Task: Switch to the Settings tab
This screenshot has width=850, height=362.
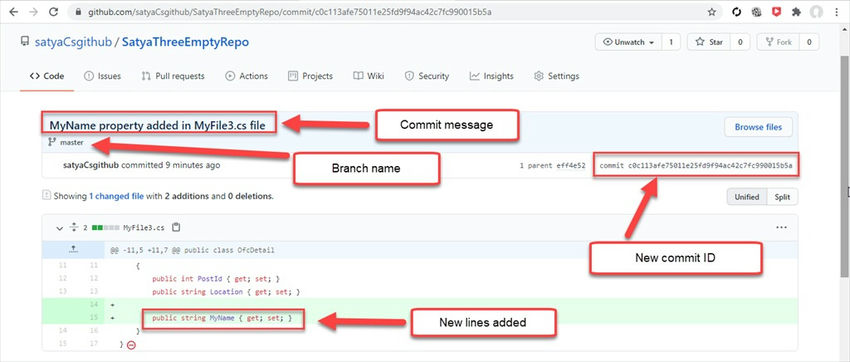Action: pyautogui.click(x=557, y=76)
